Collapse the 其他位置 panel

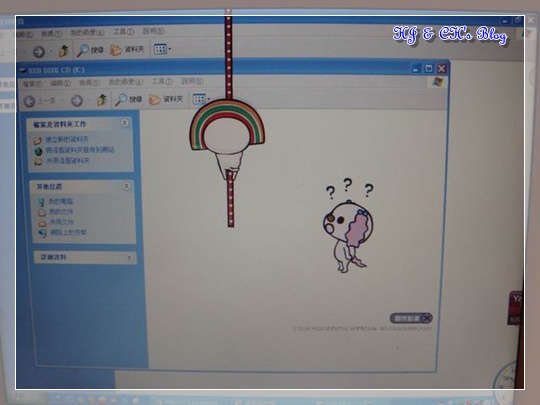pyautogui.click(x=126, y=186)
